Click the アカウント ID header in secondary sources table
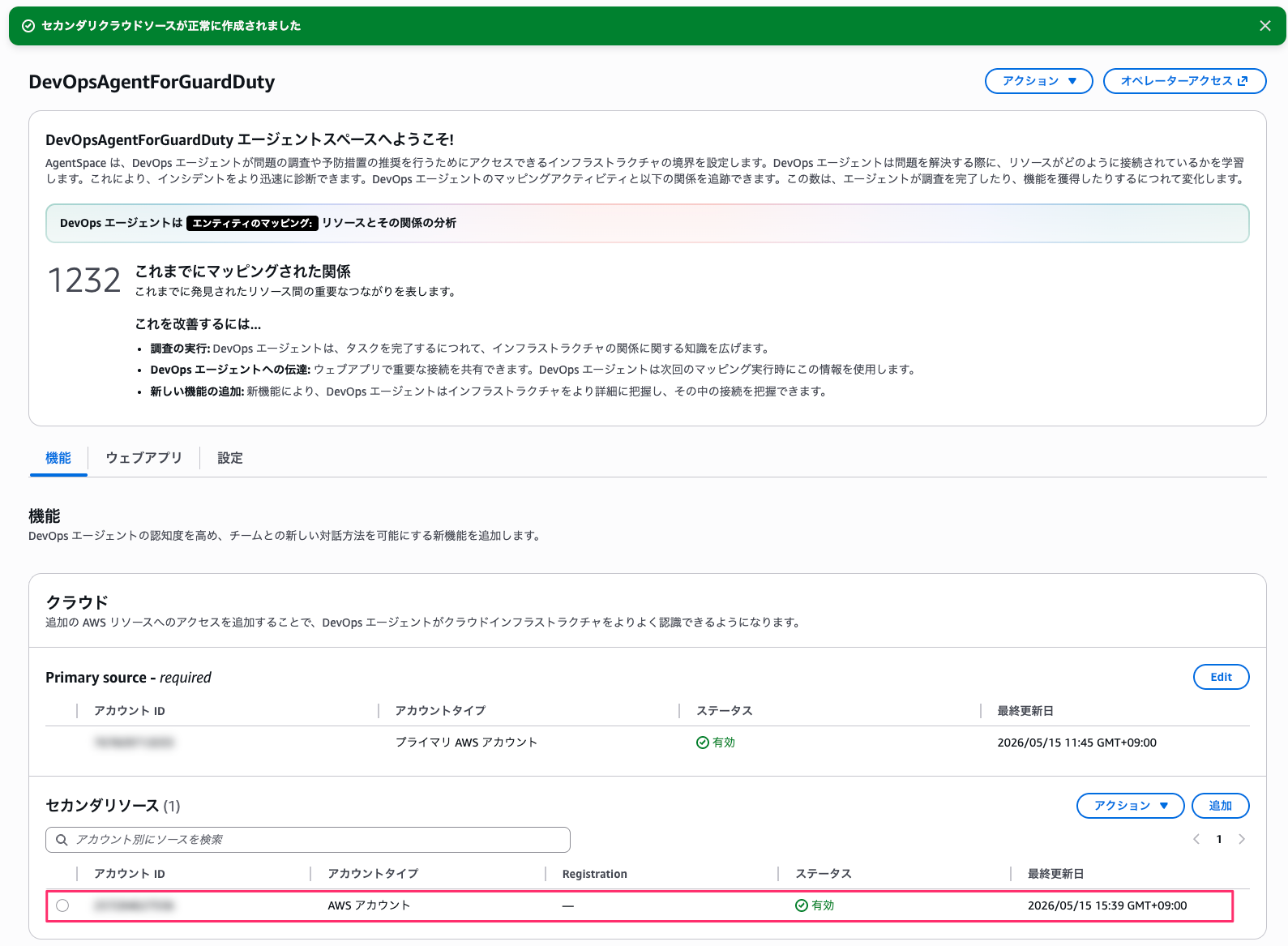The height and width of the screenshot is (946, 1288). [x=130, y=874]
